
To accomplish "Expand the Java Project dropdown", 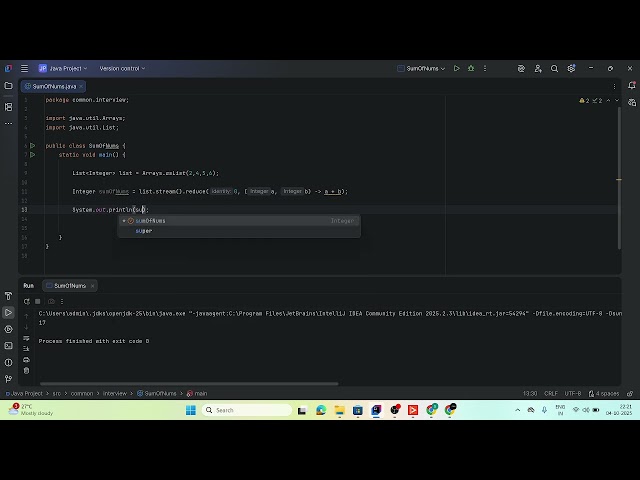I will (63, 69).
